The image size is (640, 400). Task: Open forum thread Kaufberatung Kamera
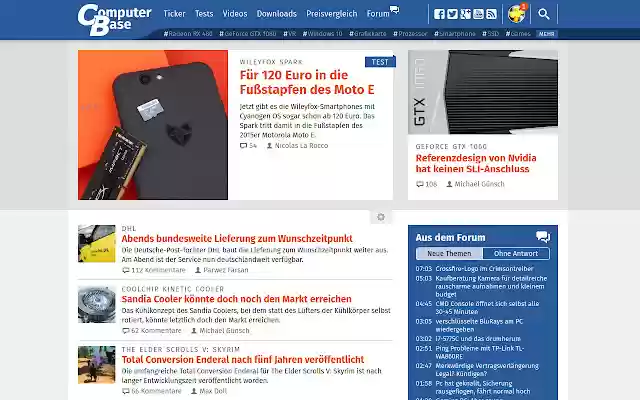pos(491,286)
